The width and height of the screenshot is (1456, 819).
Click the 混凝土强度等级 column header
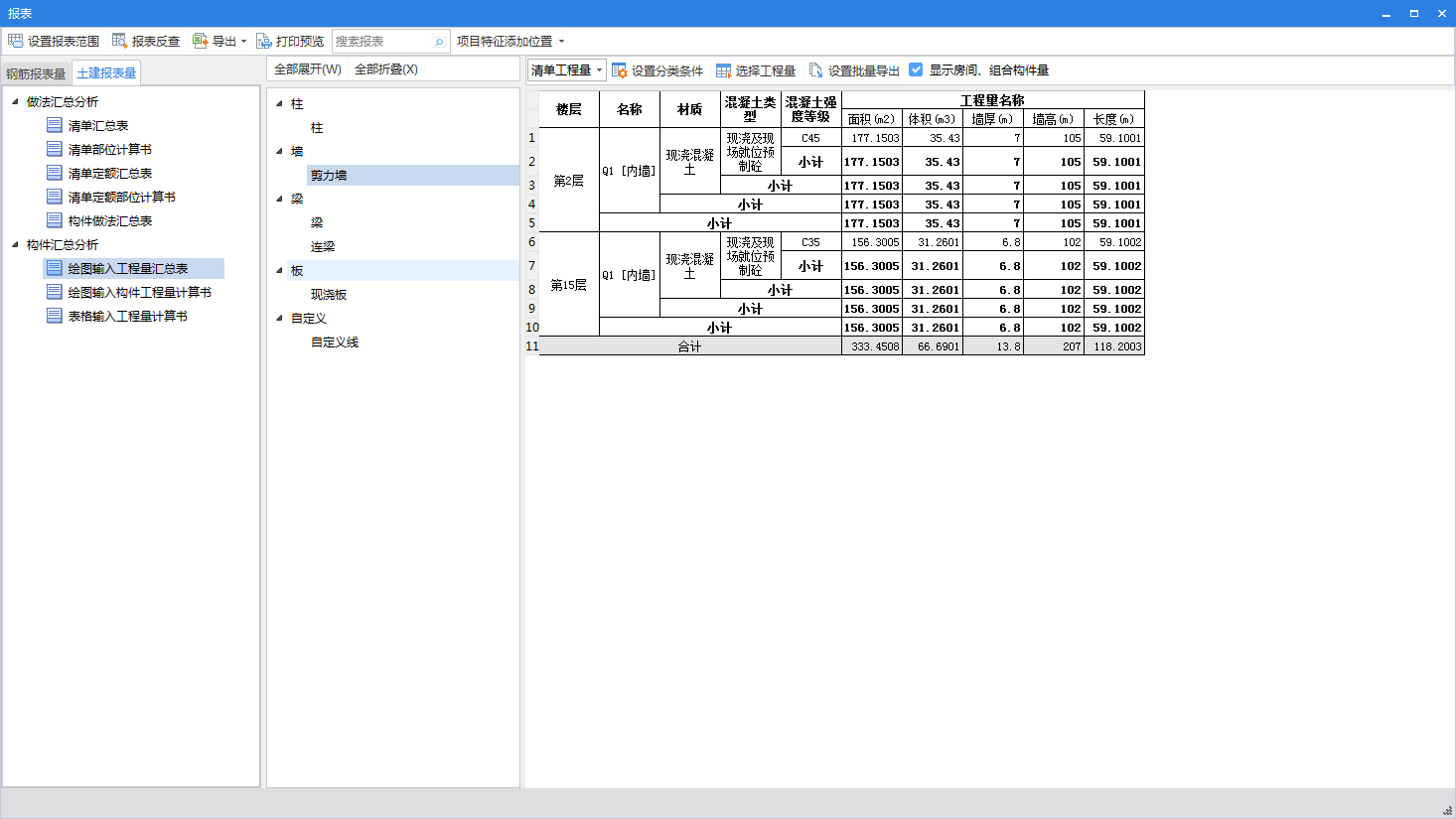(x=810, y=109)
